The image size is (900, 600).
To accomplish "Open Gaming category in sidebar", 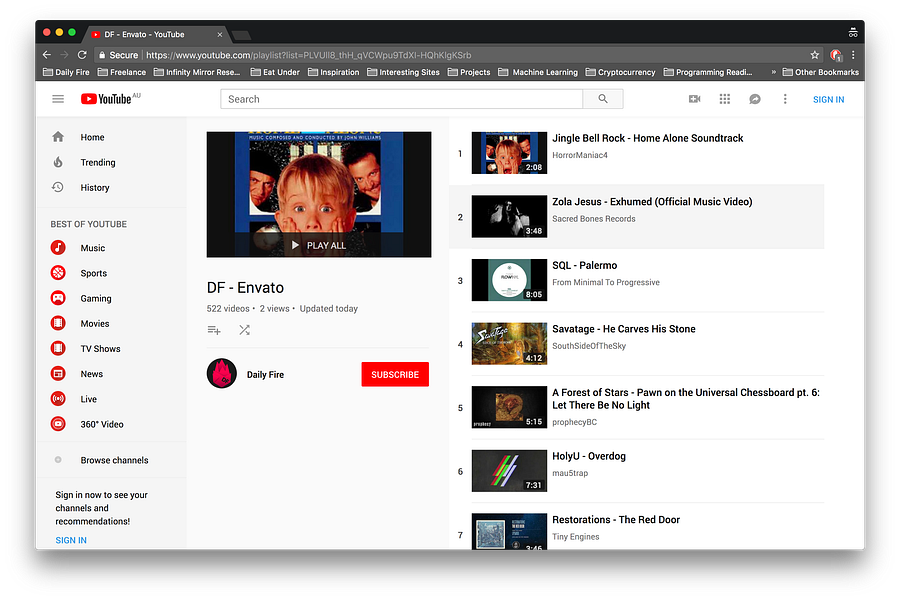I will [96, 299].
